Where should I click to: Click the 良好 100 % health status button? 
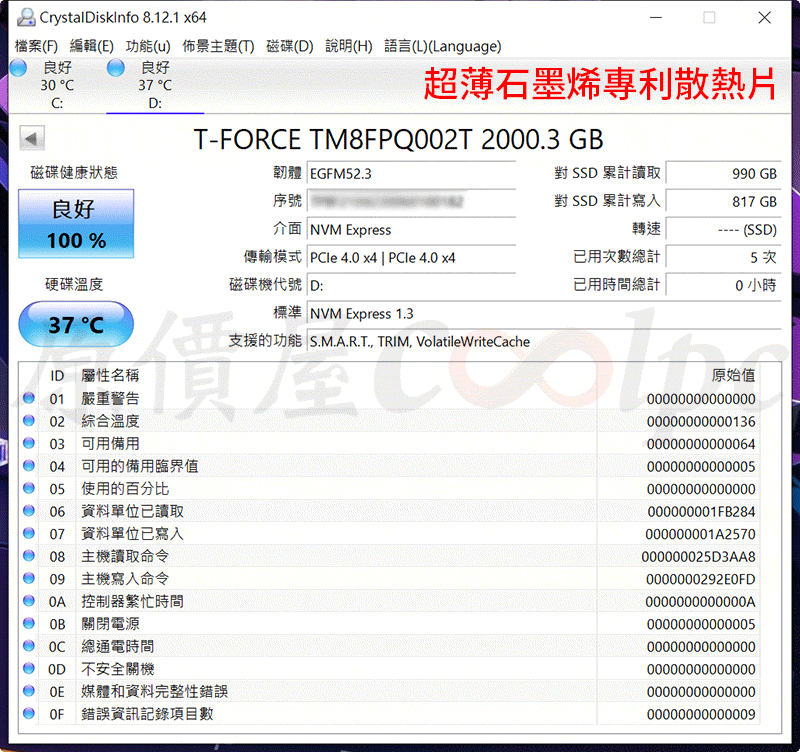(x=76, y=224)
